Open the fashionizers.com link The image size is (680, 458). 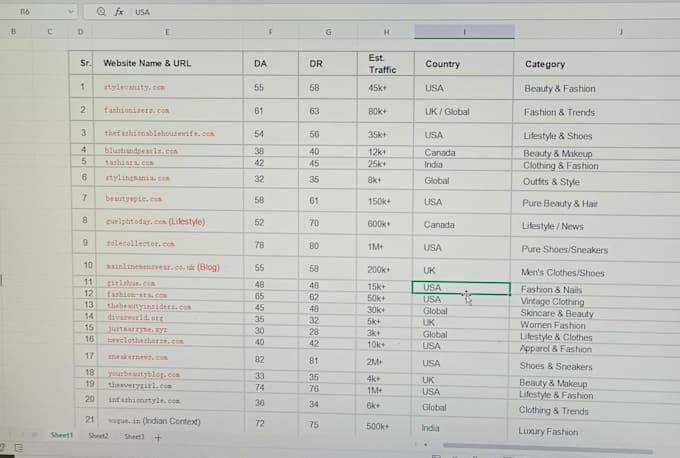click(137, 110)
